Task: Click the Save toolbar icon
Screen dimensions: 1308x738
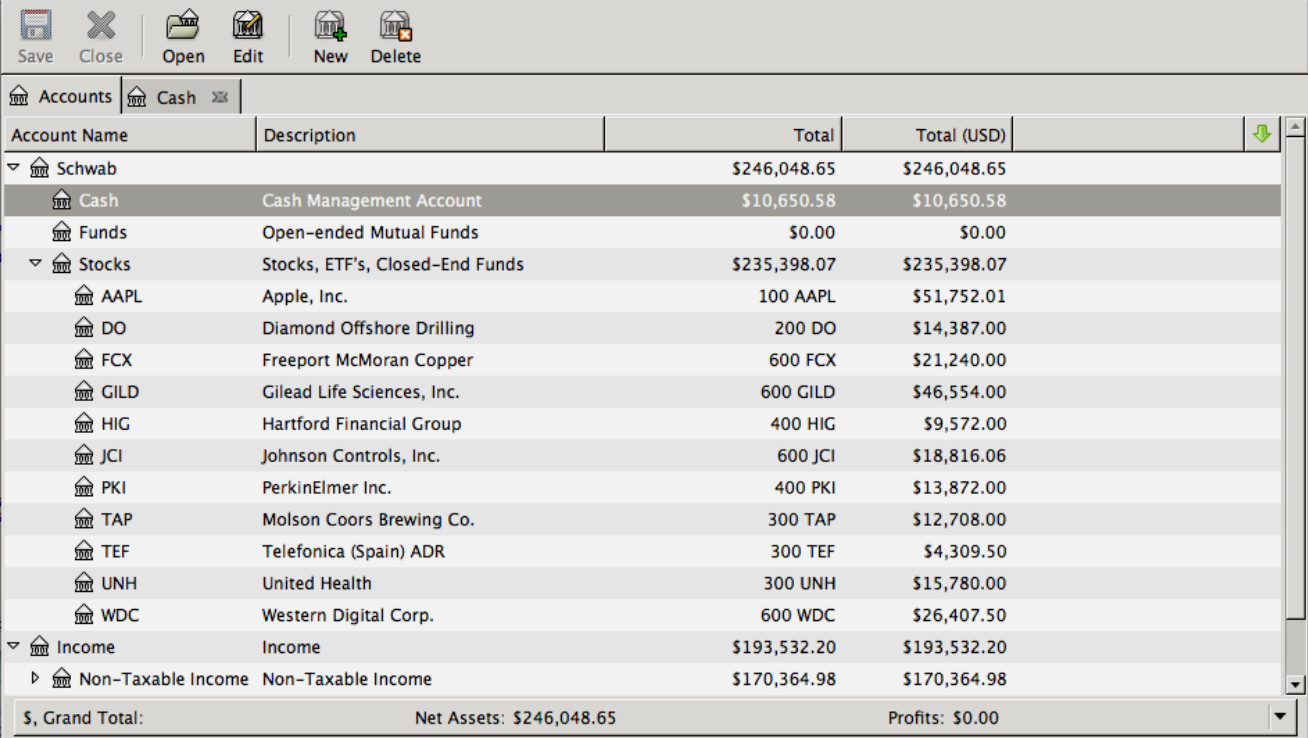Action: tap(36, 25)
